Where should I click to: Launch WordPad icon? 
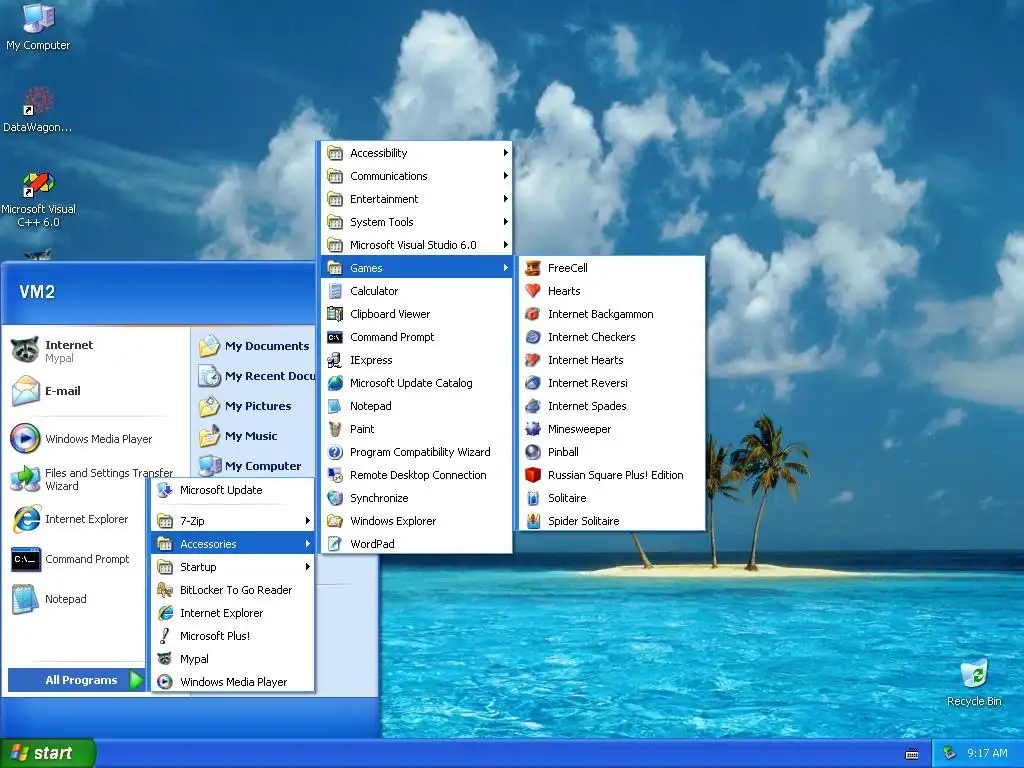[335, 544]
